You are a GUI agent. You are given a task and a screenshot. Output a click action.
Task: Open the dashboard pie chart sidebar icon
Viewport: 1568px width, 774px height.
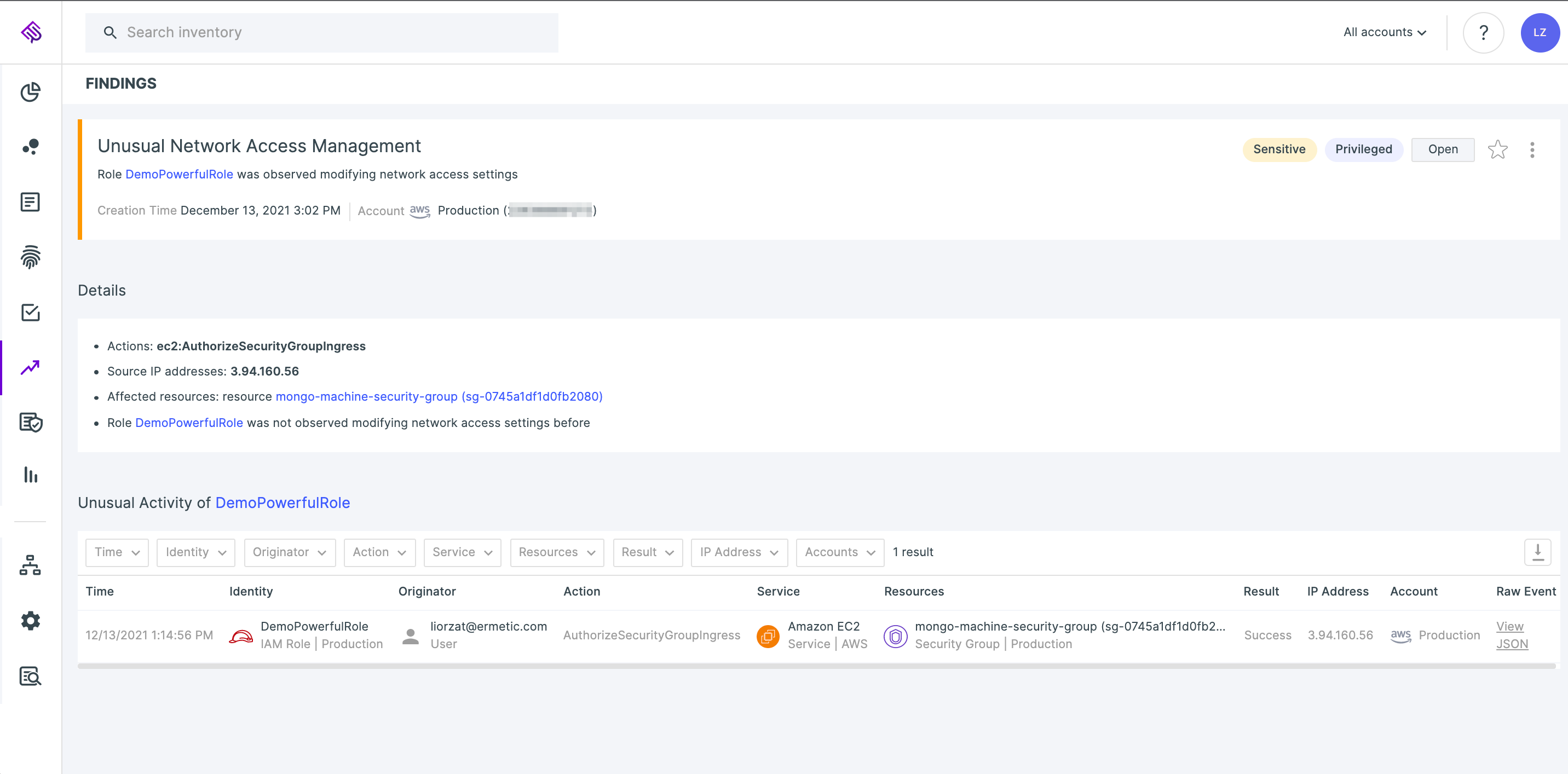point(31,92)
